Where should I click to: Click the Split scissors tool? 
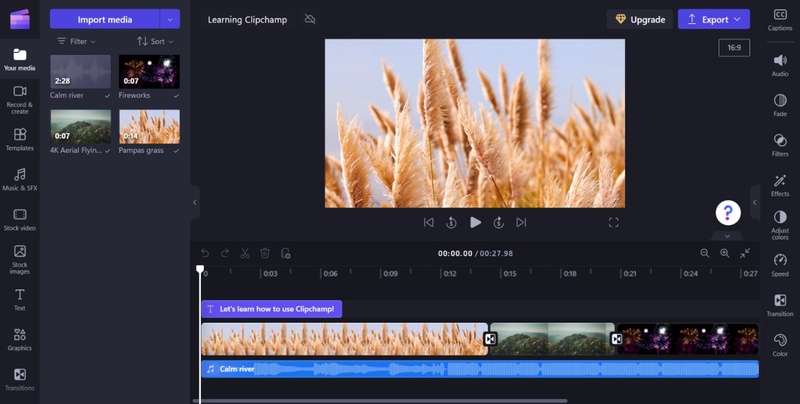tap(245, 253)
